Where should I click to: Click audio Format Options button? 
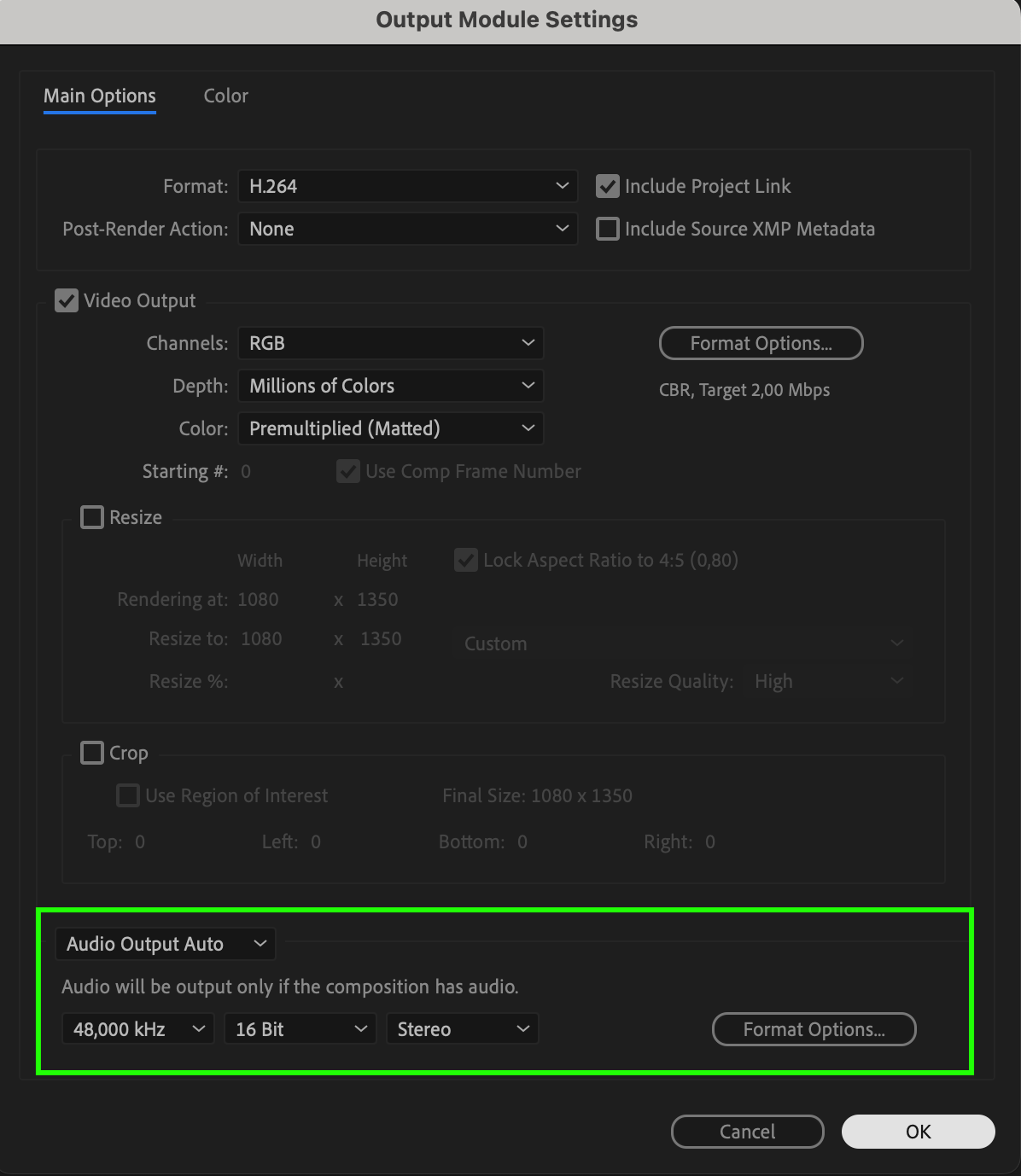[814, 1029]
